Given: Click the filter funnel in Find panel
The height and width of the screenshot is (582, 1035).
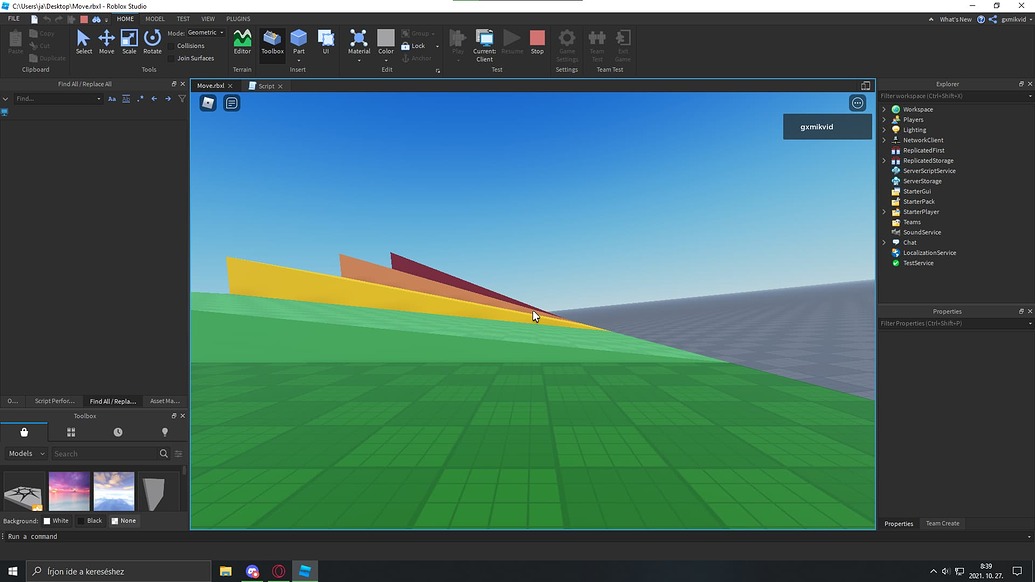Looking at the screenshot, I should tap(182, 99).
